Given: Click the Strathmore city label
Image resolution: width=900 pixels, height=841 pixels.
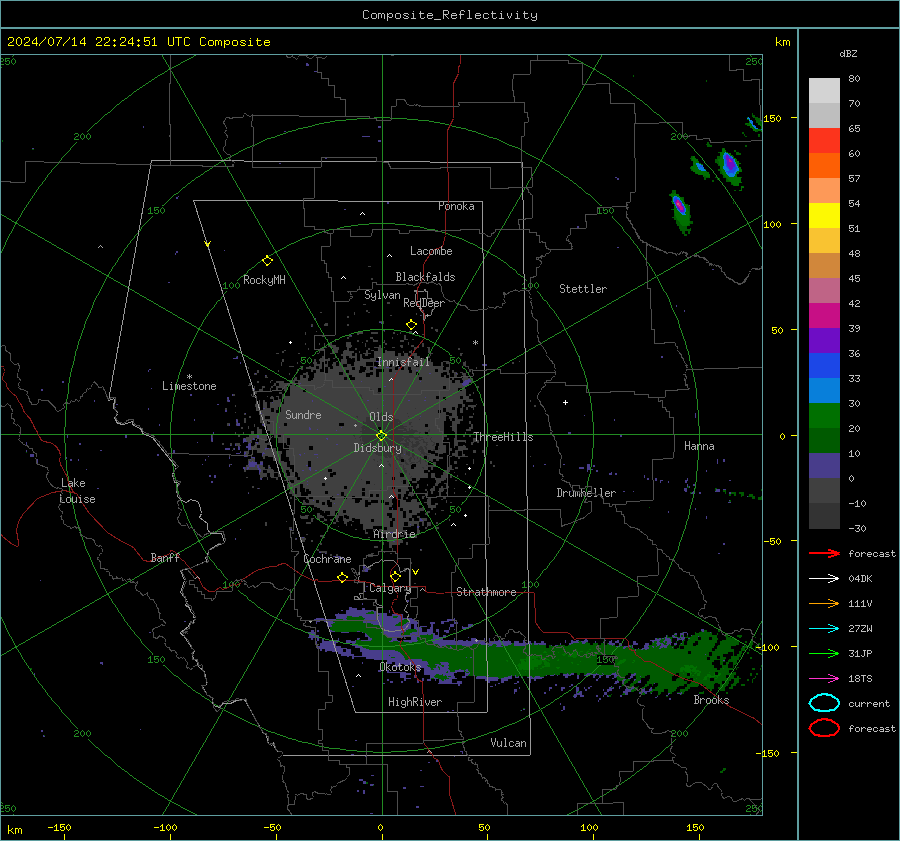Looking at the screenshot, I should click(x=486, y=592).
